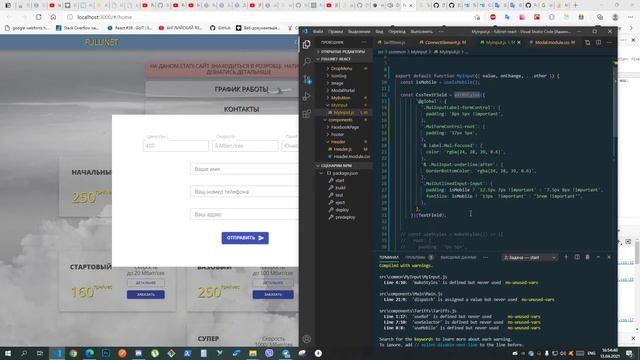Collapse the package.json scripts node
The image size is (640, 360).
pos(345,173)
